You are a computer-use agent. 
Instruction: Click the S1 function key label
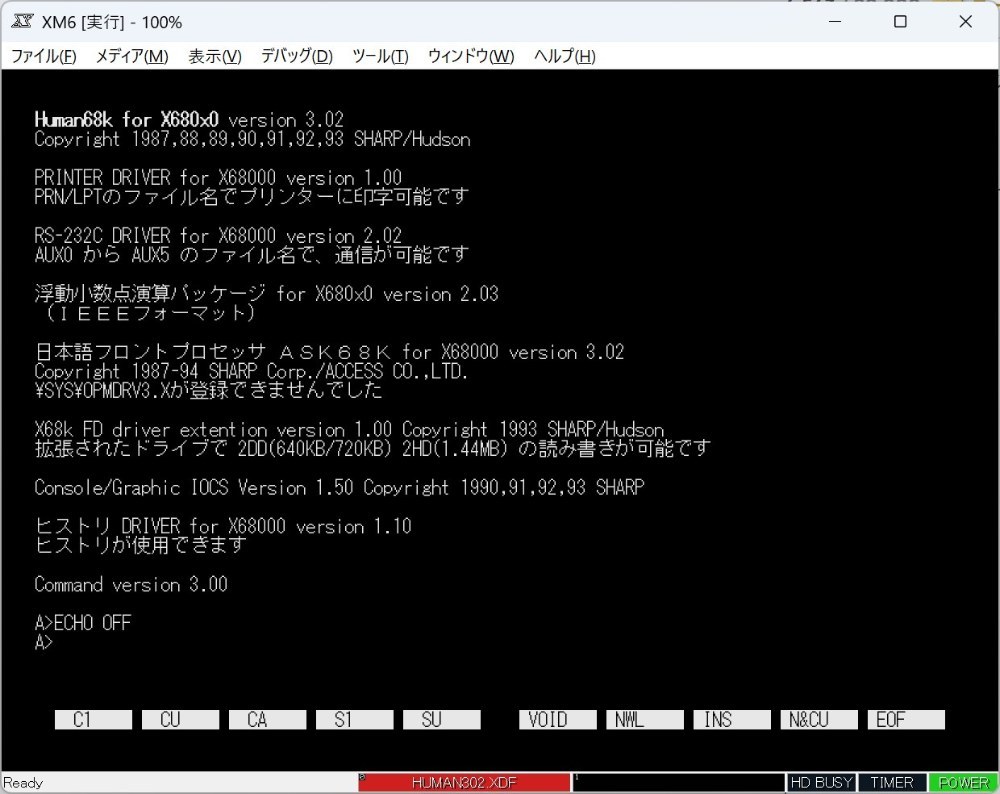tap(355, 719)
